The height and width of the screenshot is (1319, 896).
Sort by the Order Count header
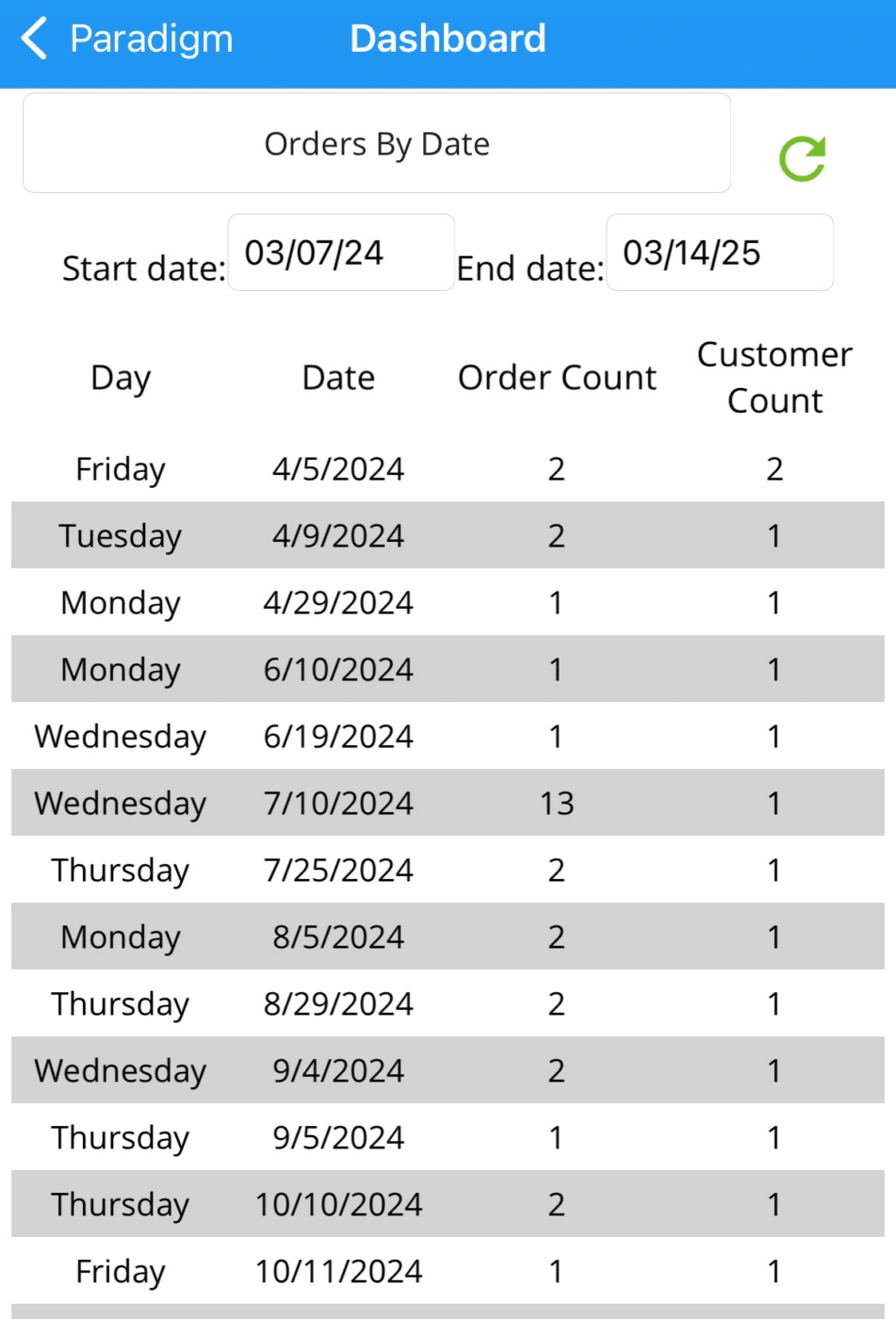[x=557, y=378]
